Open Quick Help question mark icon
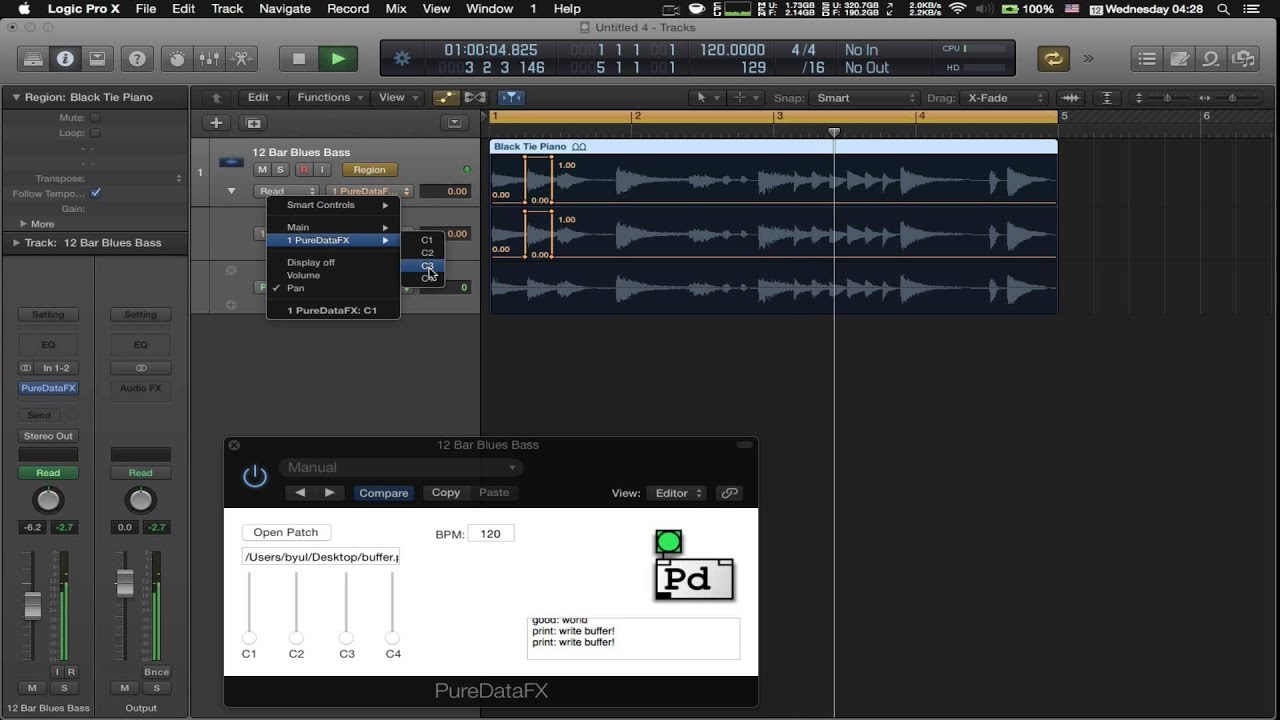The image size is (1280, 720). tap(137, 58)
